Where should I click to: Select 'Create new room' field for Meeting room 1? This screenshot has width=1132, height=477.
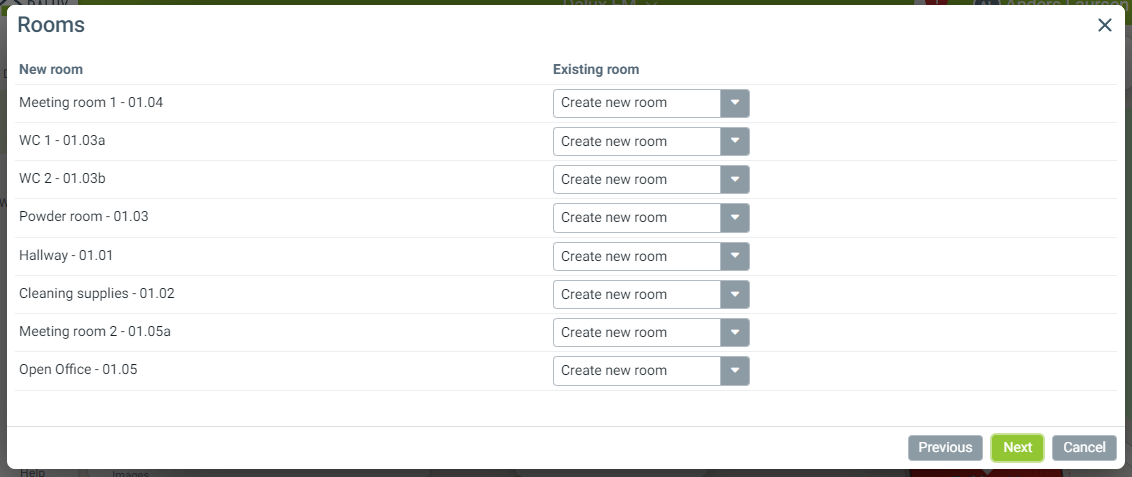tap(637, 103)
